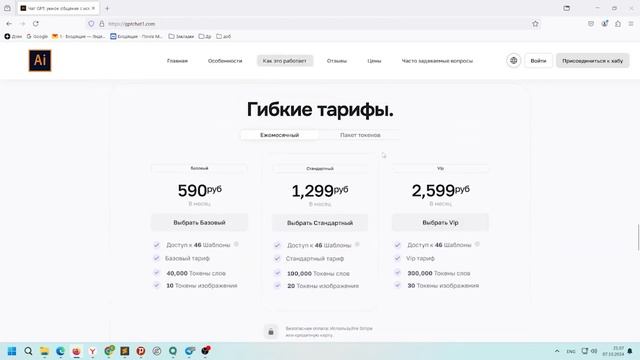Viewport: 640px width, 360px height.
Task: Open the доб bookmarks folder
Action: pos(224,36)
